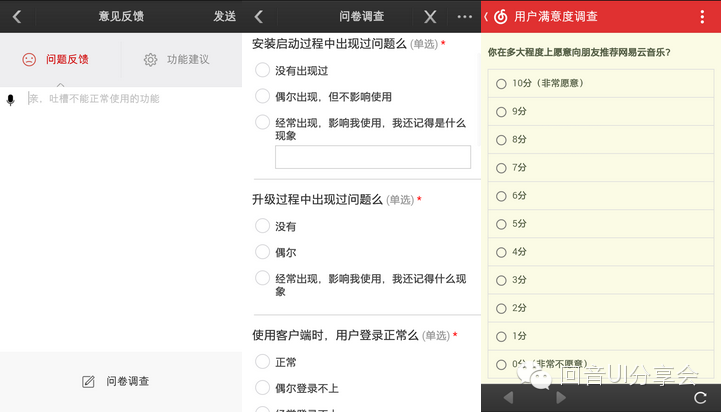Image resolution: width=722 pixels, height=413 pixels.
Task: Tap the NetEase Cloud Music logo
Action: (501, 17)
